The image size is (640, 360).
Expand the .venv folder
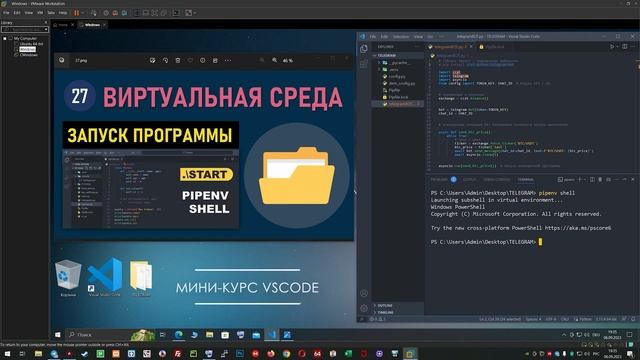(x=397, y=70)
